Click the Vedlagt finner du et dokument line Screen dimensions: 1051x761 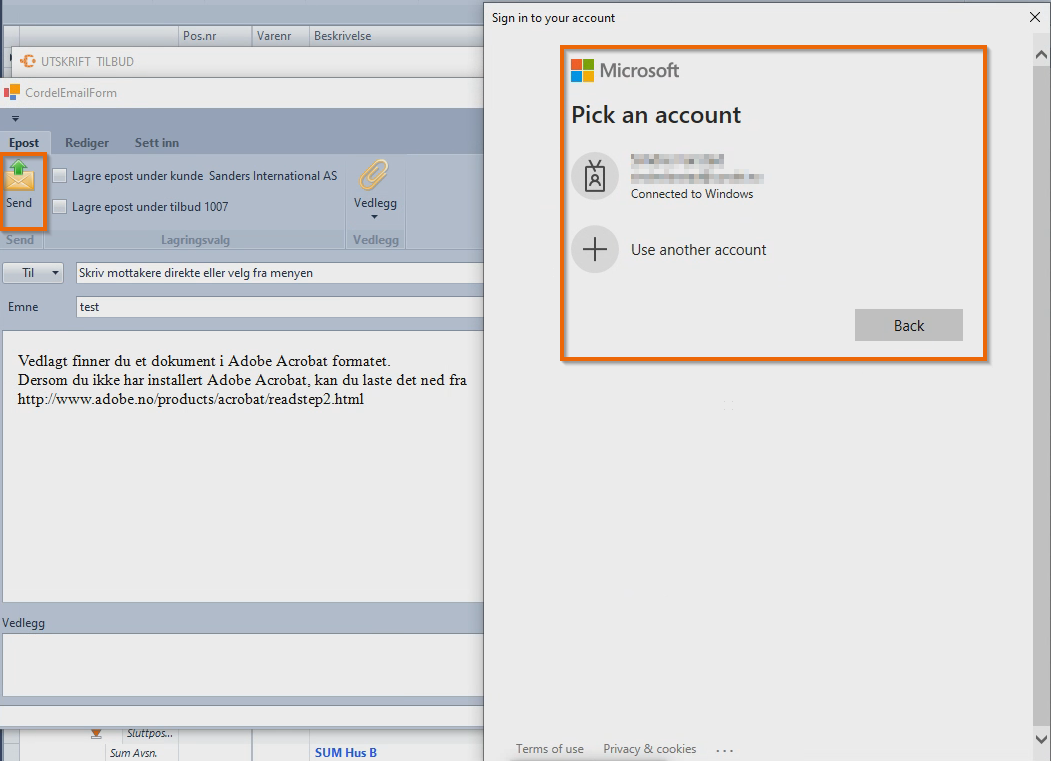click(x=204, y=361)
